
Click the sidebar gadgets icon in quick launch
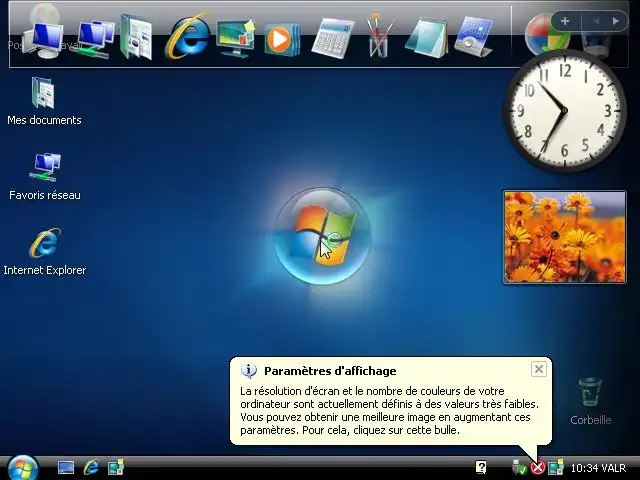click(116, 467)
